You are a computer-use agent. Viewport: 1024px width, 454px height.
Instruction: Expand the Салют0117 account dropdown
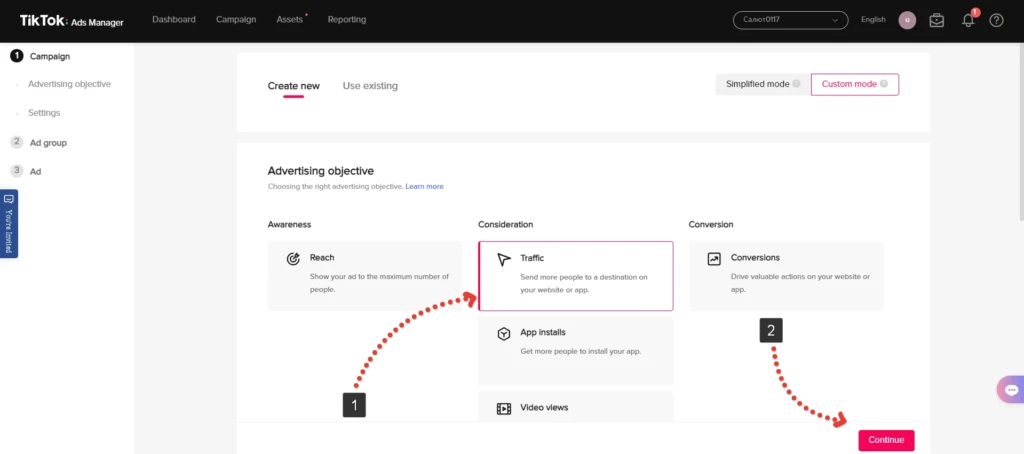791,20
